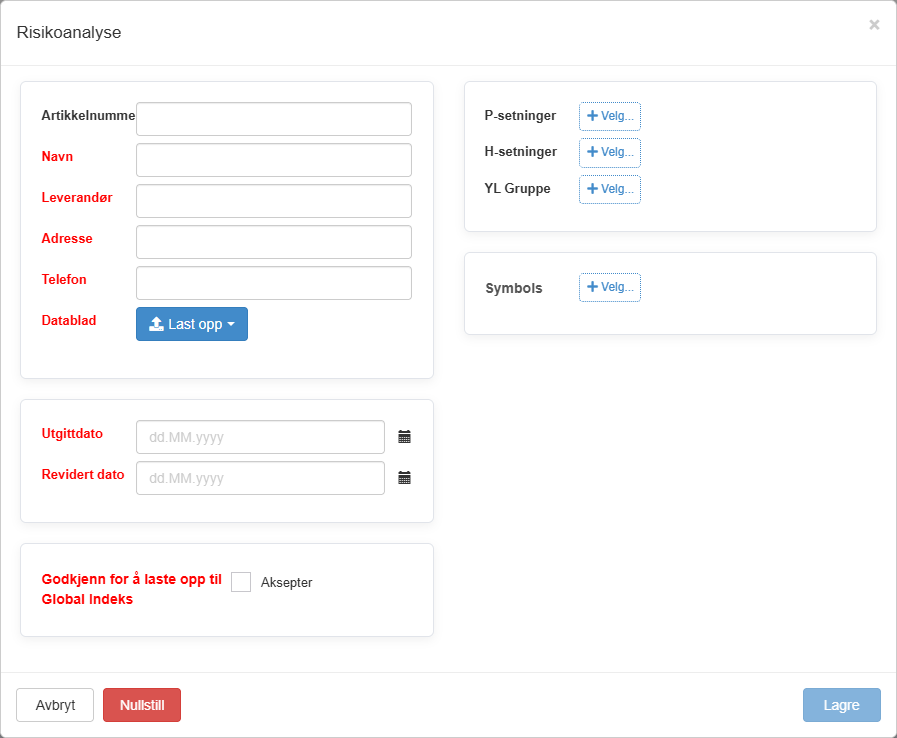Choose P-setninger via Velg button
The image size is (897, 738).
point(610,116)
